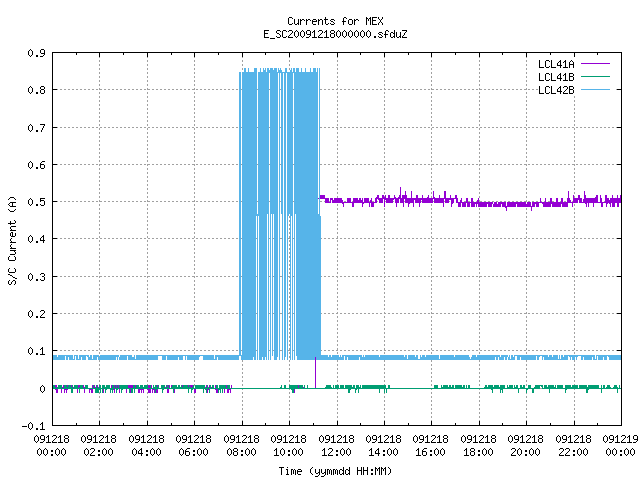640x480 pixels.
Task: Click the purple LCL41A legend line sample
Action: (x=595, y=64)
